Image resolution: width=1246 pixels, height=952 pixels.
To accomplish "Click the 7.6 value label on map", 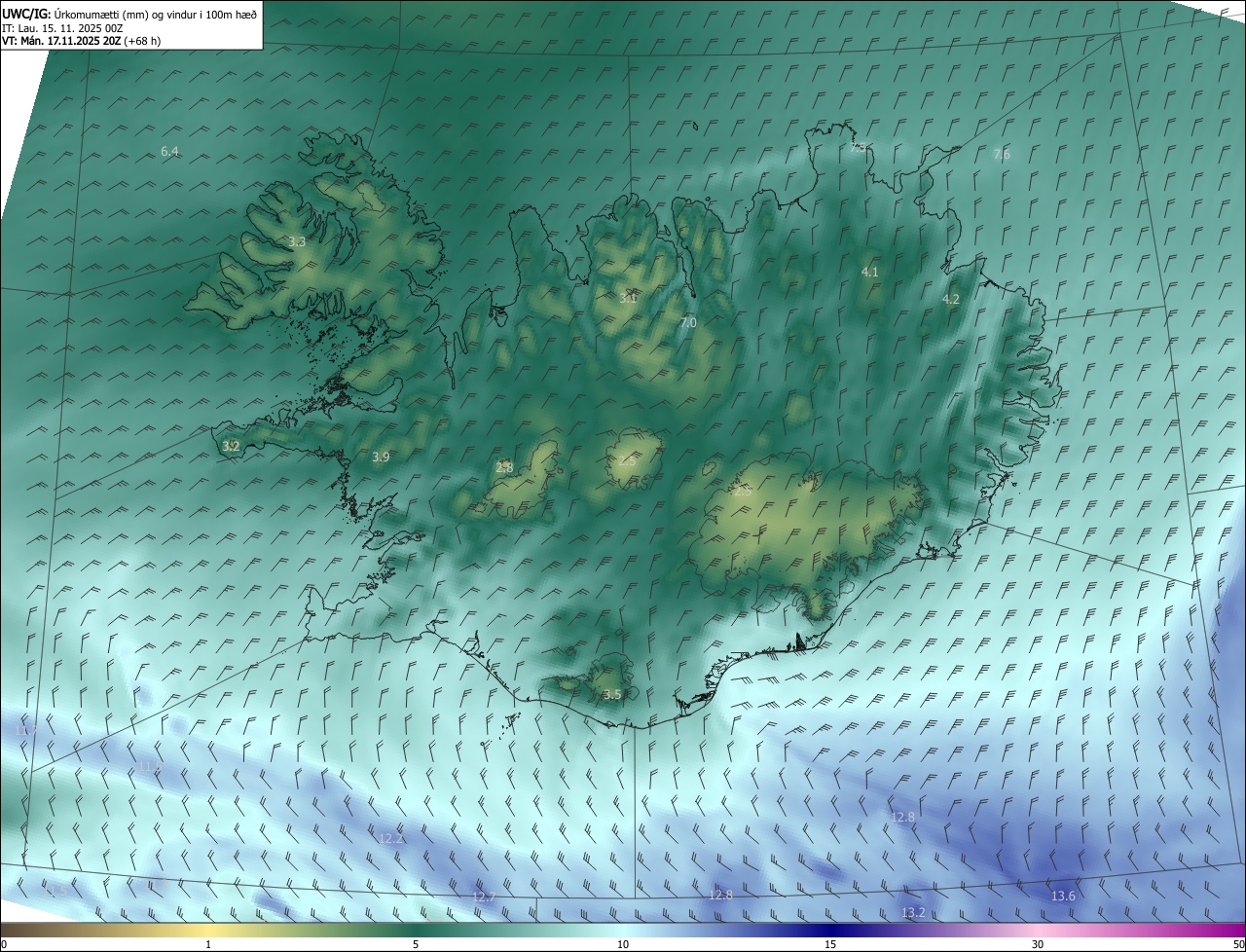I will tap(1002, 155).
